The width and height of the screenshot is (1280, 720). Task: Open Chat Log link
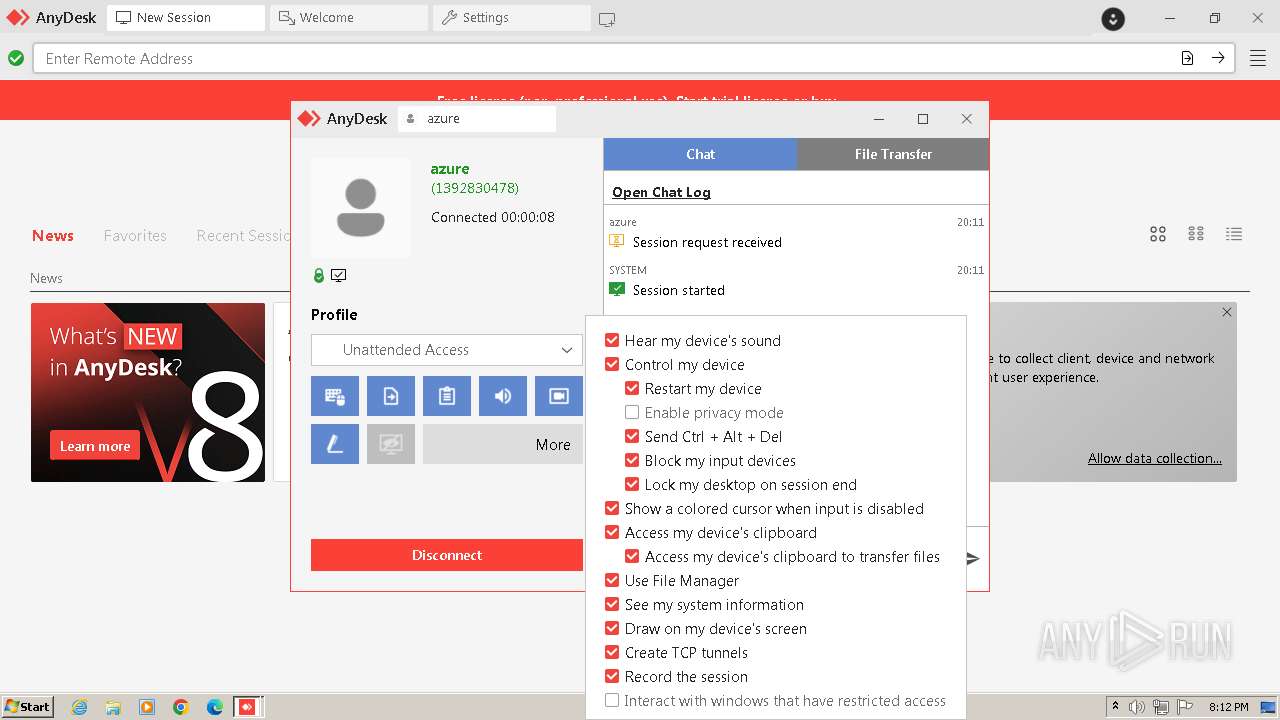(661, 192)
